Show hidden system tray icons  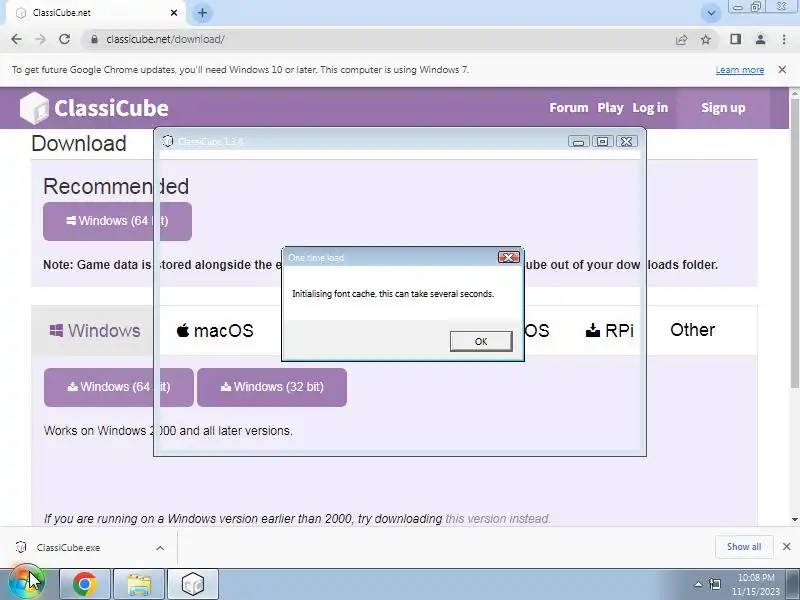(x=698, y=584)
